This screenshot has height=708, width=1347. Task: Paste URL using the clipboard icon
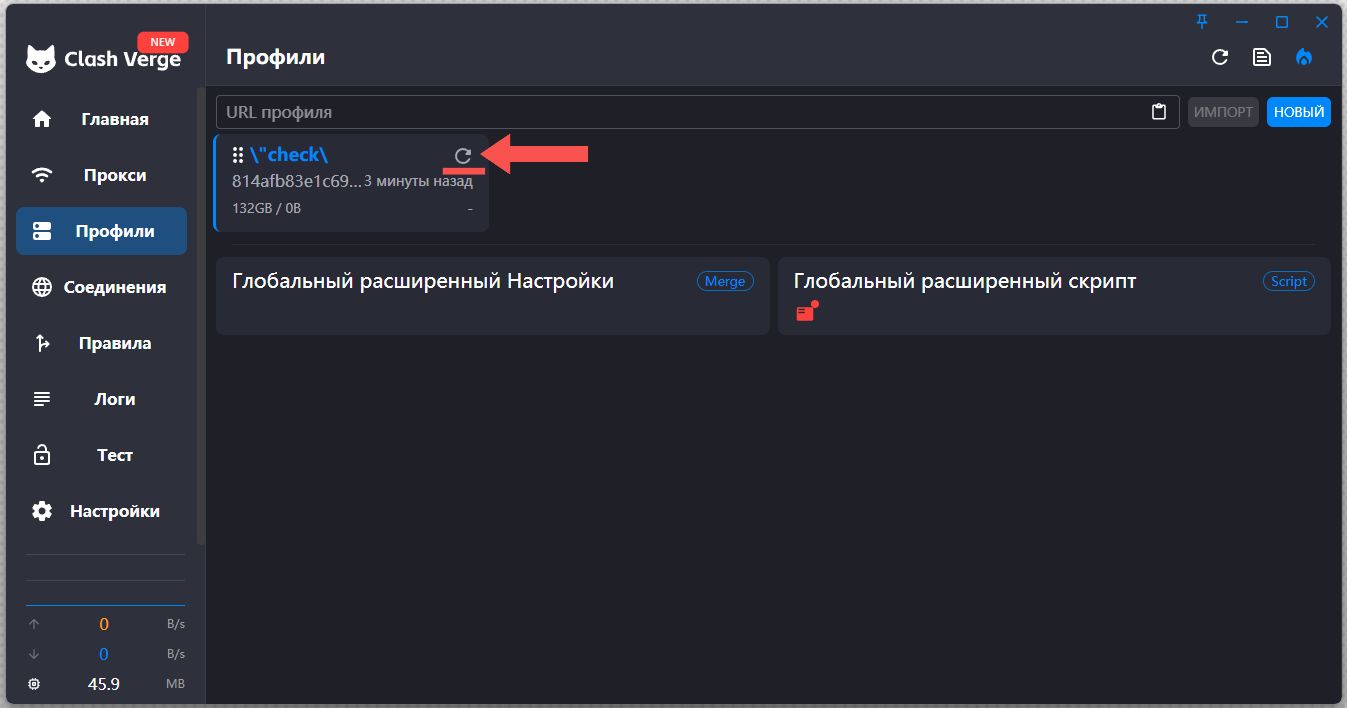point(1159,111)
